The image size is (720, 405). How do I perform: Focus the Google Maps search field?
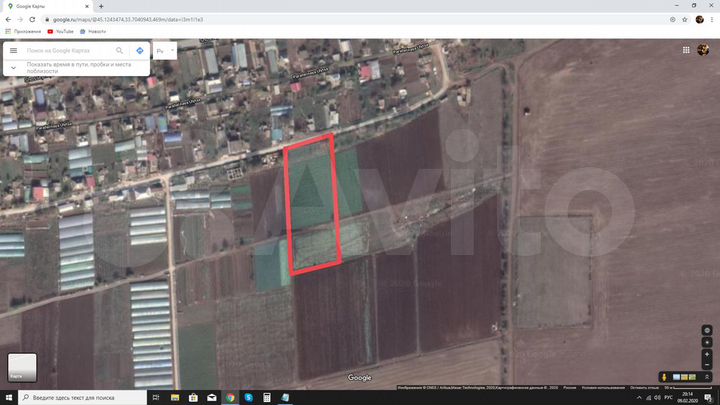69,51
